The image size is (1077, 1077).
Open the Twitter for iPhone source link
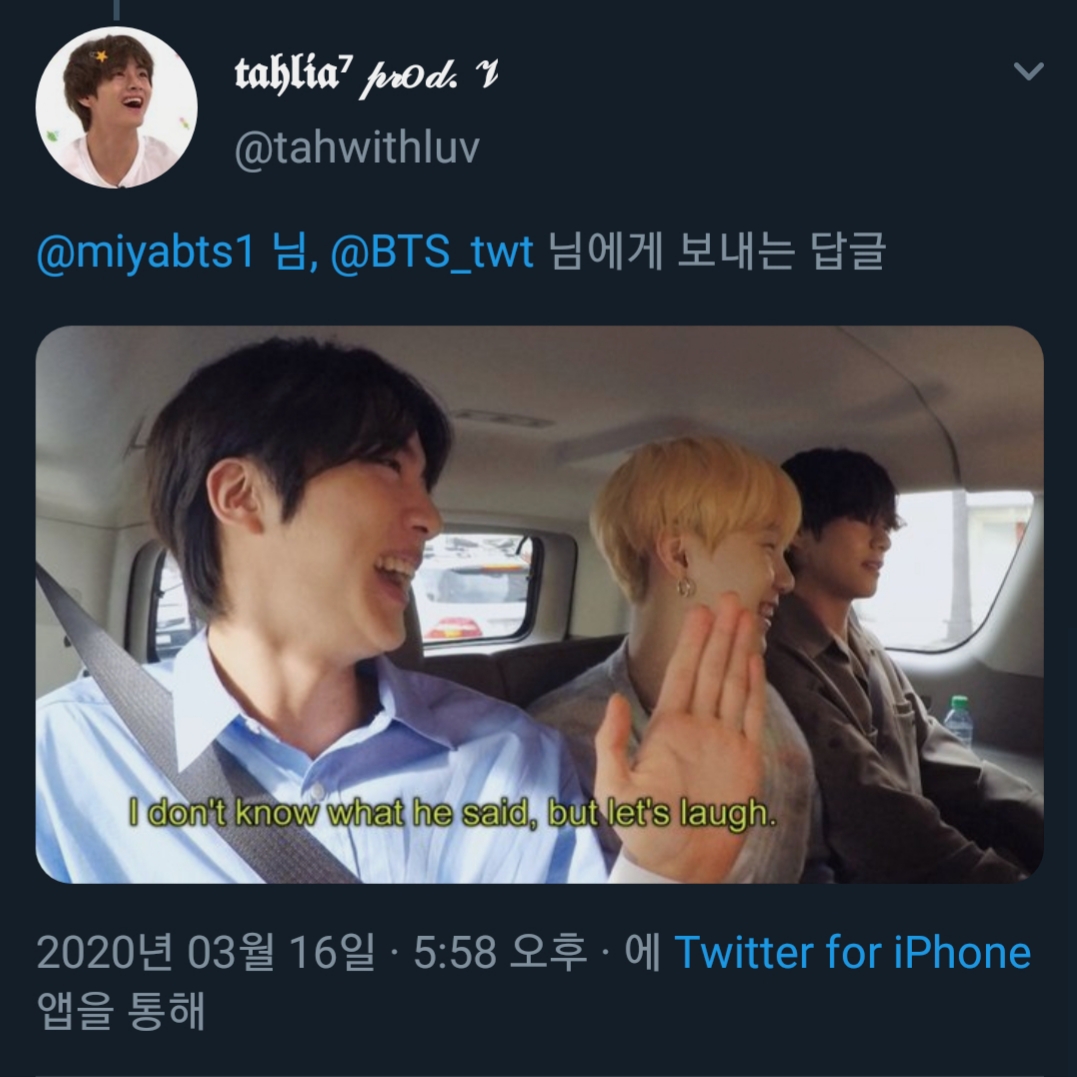point(852,952)
